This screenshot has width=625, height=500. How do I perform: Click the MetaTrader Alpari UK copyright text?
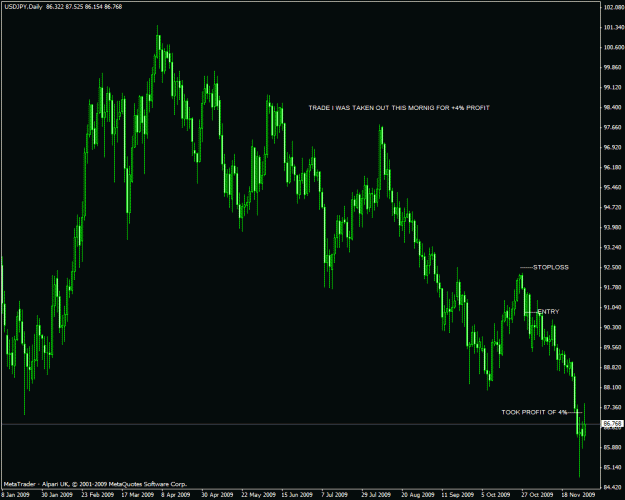(95, 484)
